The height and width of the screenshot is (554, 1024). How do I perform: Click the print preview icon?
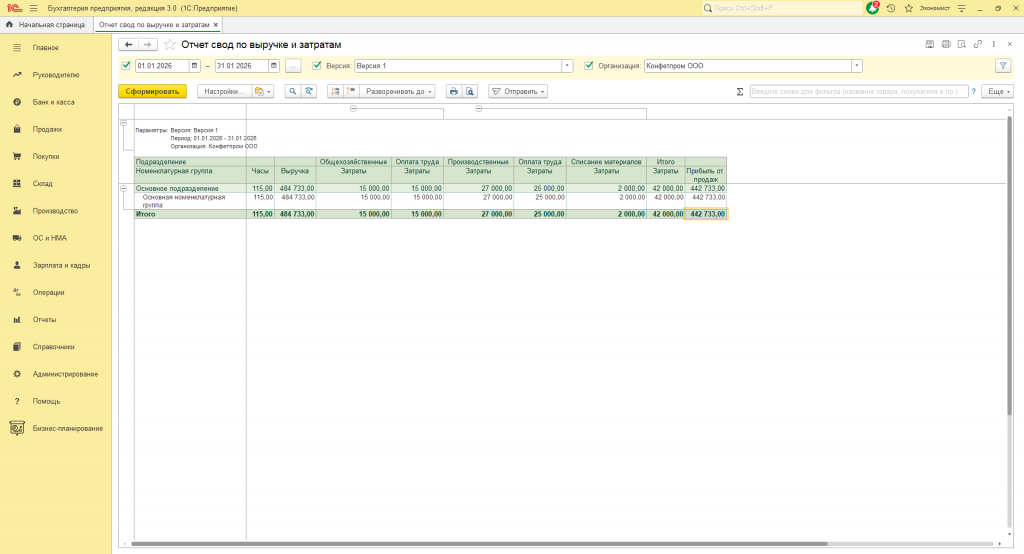point(469,91)
